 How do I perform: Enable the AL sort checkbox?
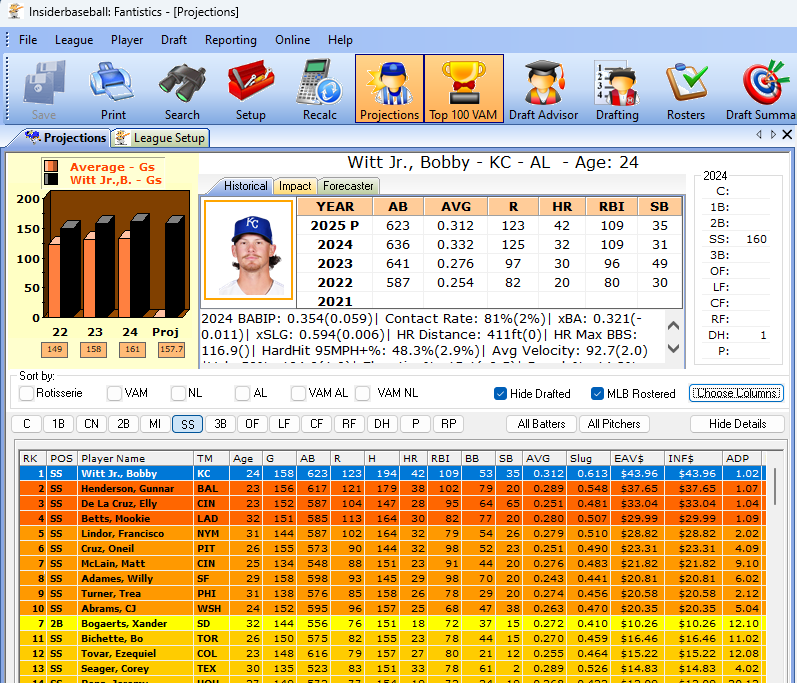242,393
